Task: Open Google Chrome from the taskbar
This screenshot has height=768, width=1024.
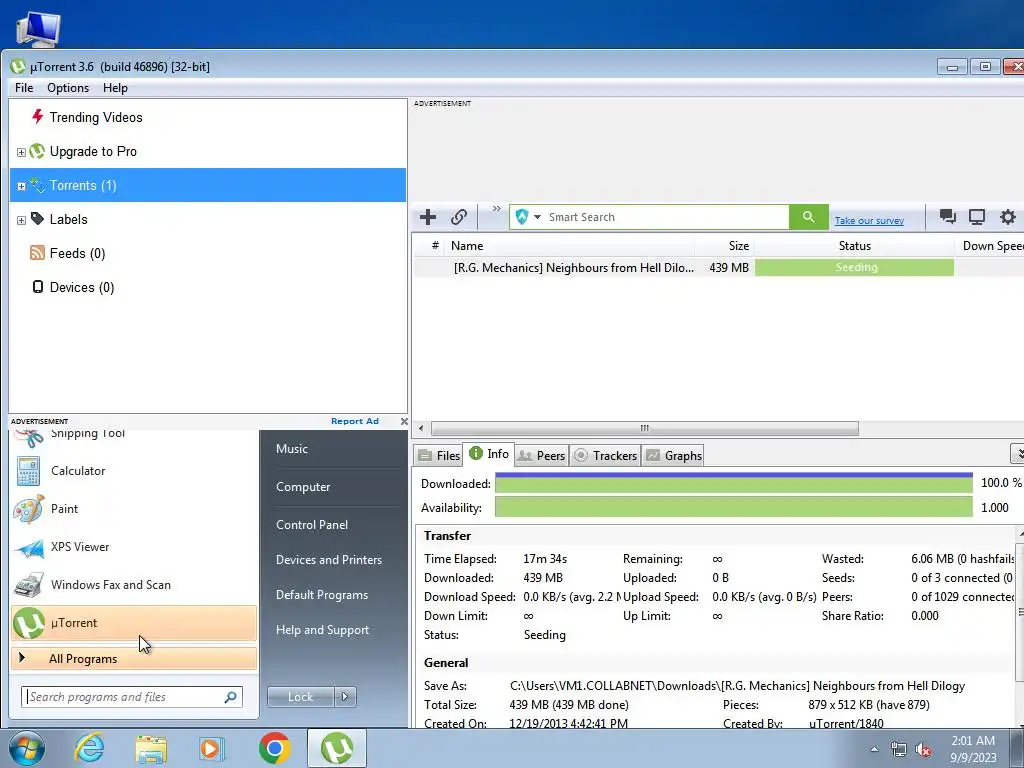Action: [274, 748]
